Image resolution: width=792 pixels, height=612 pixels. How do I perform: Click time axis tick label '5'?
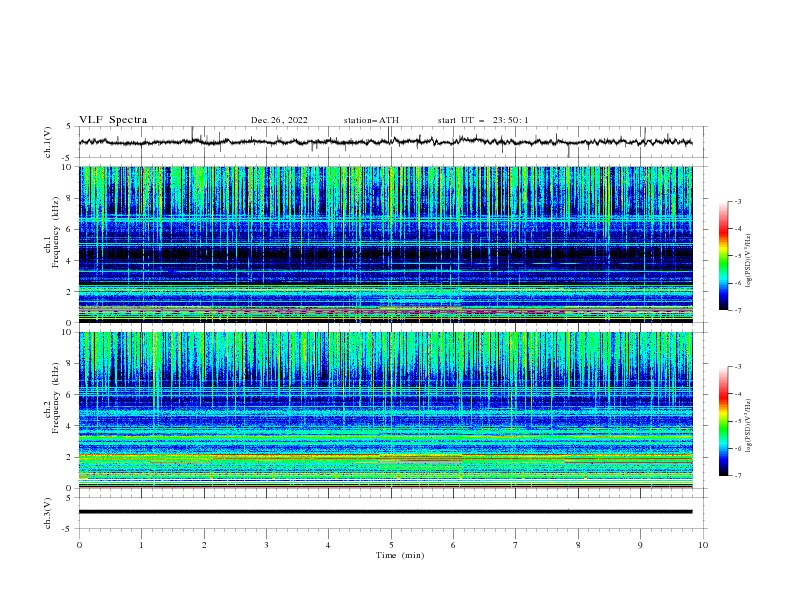(x=391, y=545)
